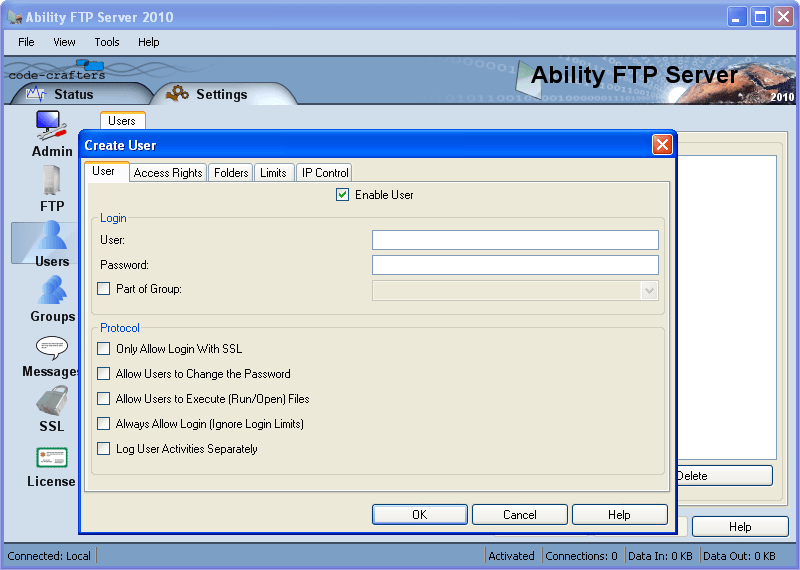The width and height of the screenshot is (800, 570).
Task: Click Connections: 0 in status bar
Action: (581, 556)
